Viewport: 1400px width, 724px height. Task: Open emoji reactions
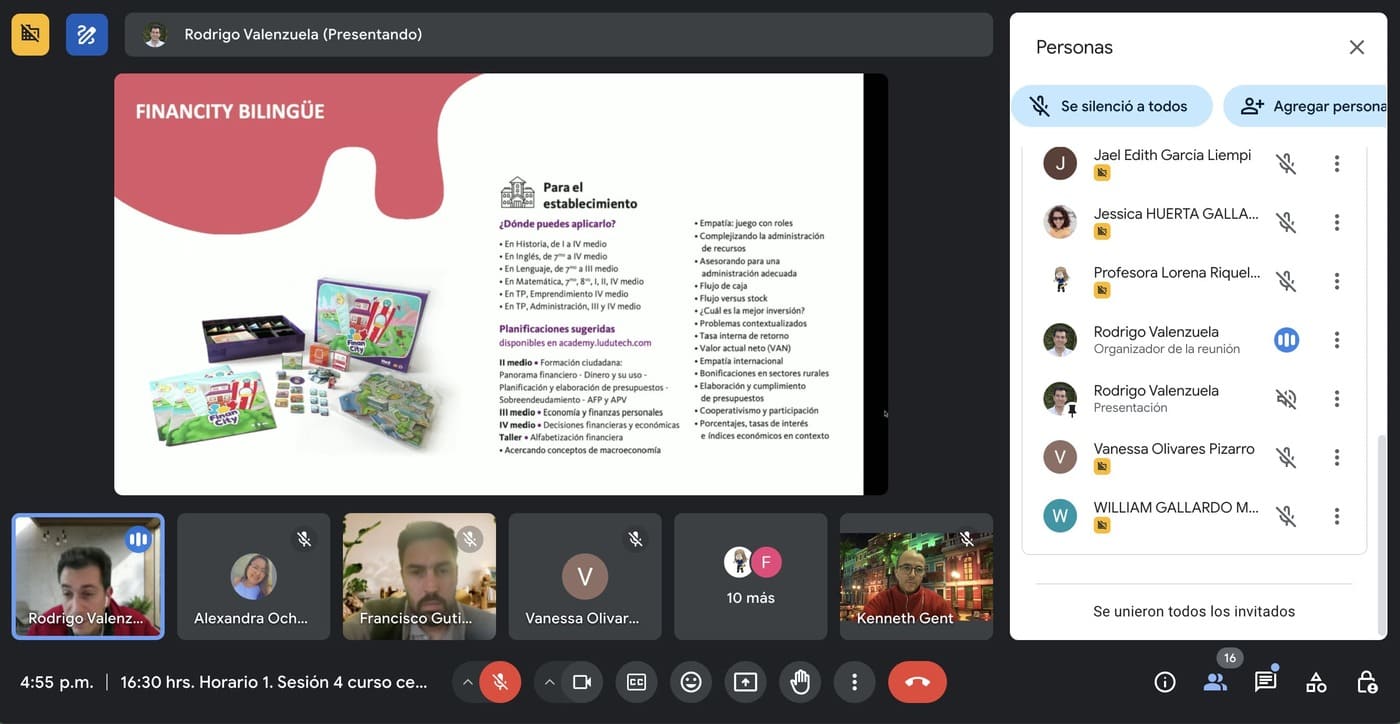pos(691,682)
